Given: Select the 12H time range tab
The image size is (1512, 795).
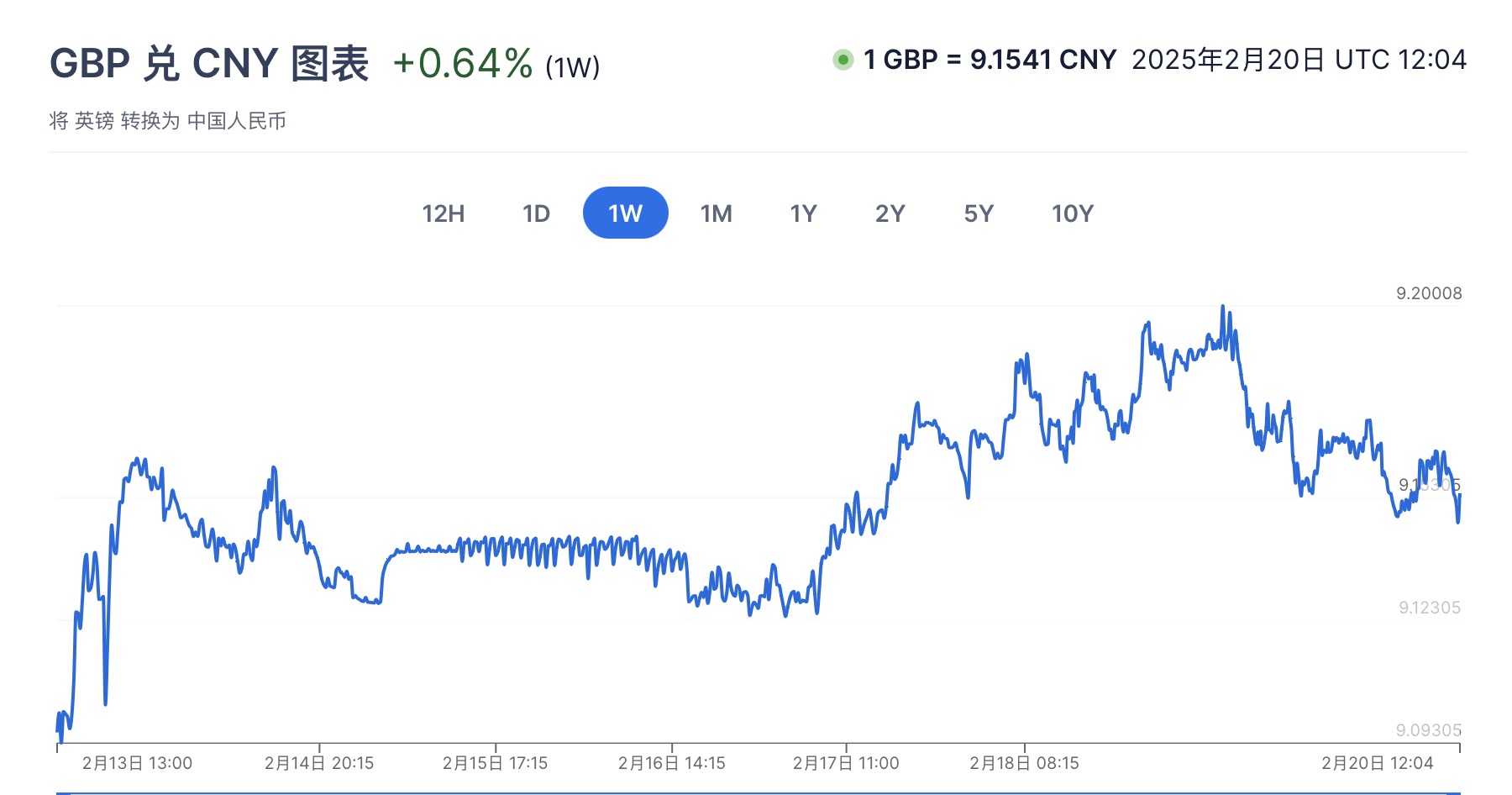Looking at the screenshot, I should click(x=444, y=213).
